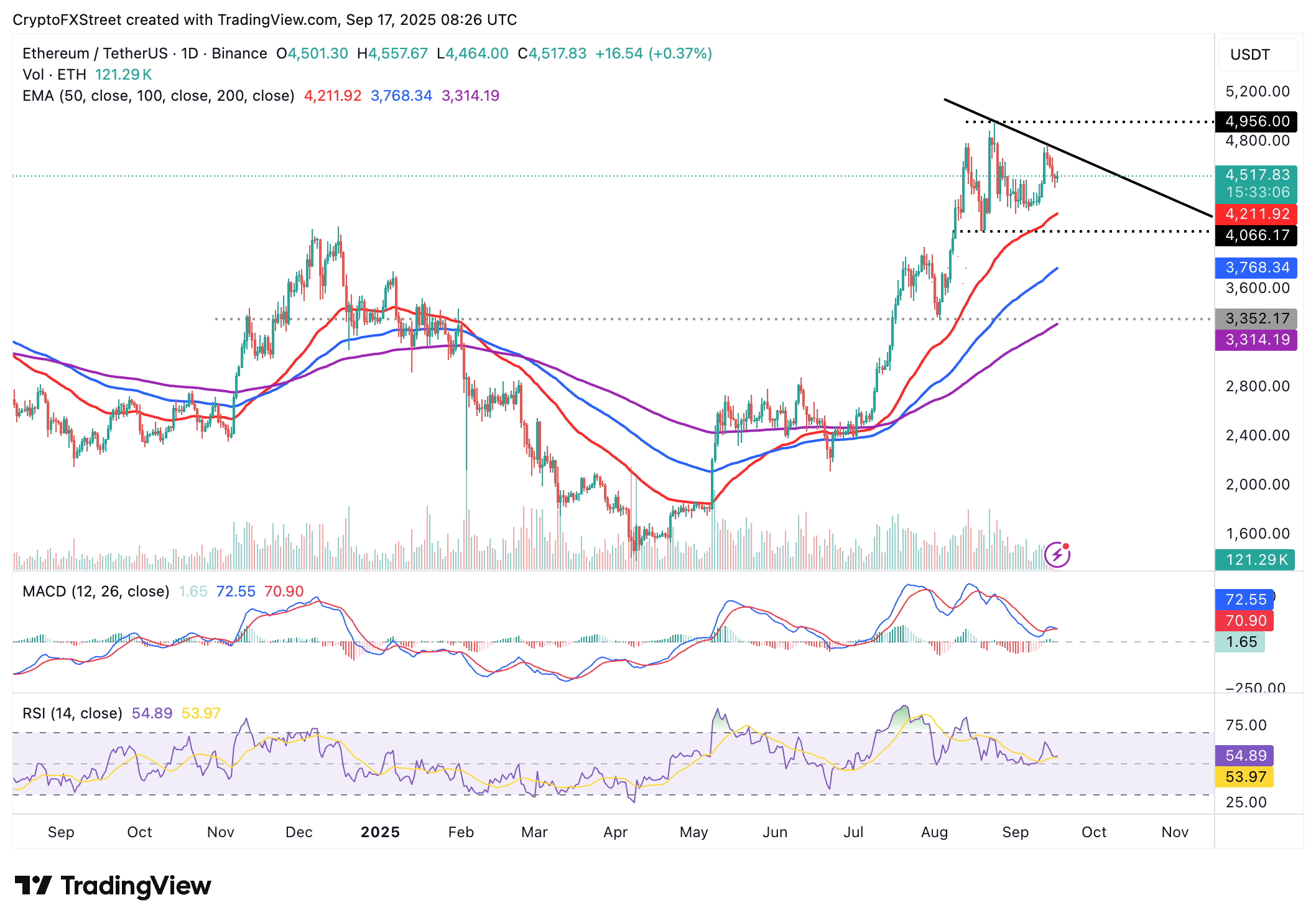Screen dimensions: 1316x923
Task: Click the Aug label on time axis
Action: coord(934,832)
